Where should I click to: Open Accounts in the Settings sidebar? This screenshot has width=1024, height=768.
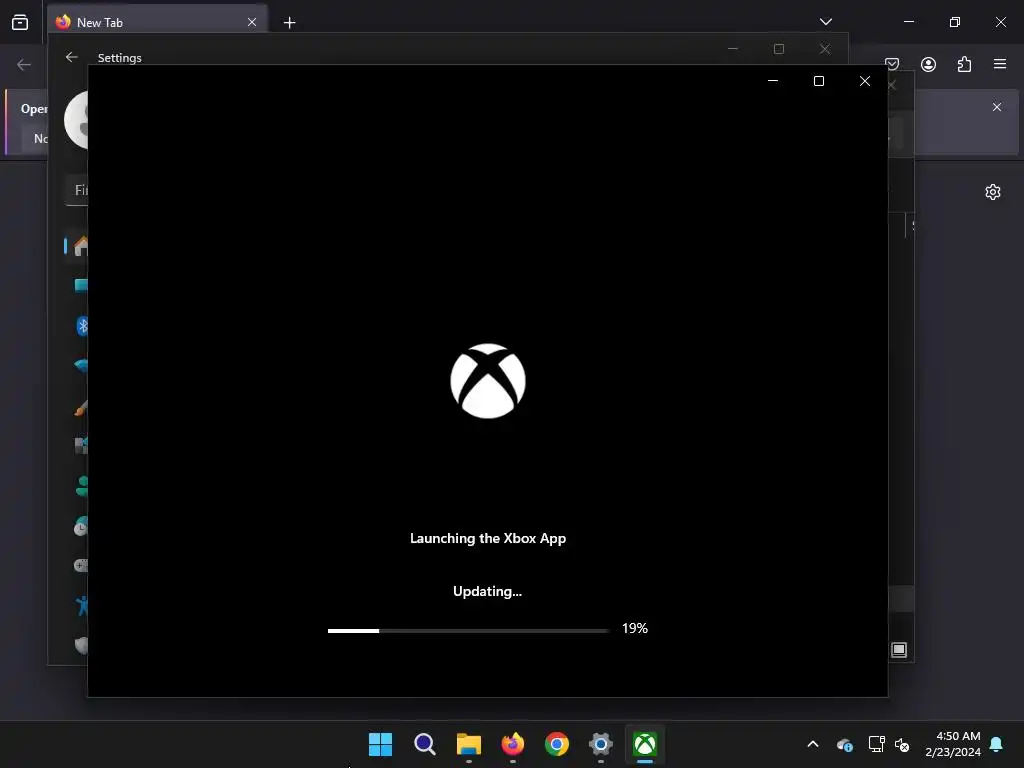82,486
